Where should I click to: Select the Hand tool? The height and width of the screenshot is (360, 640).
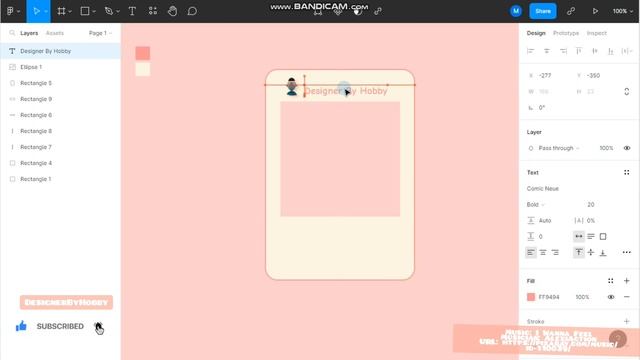(x=172, y=11)
